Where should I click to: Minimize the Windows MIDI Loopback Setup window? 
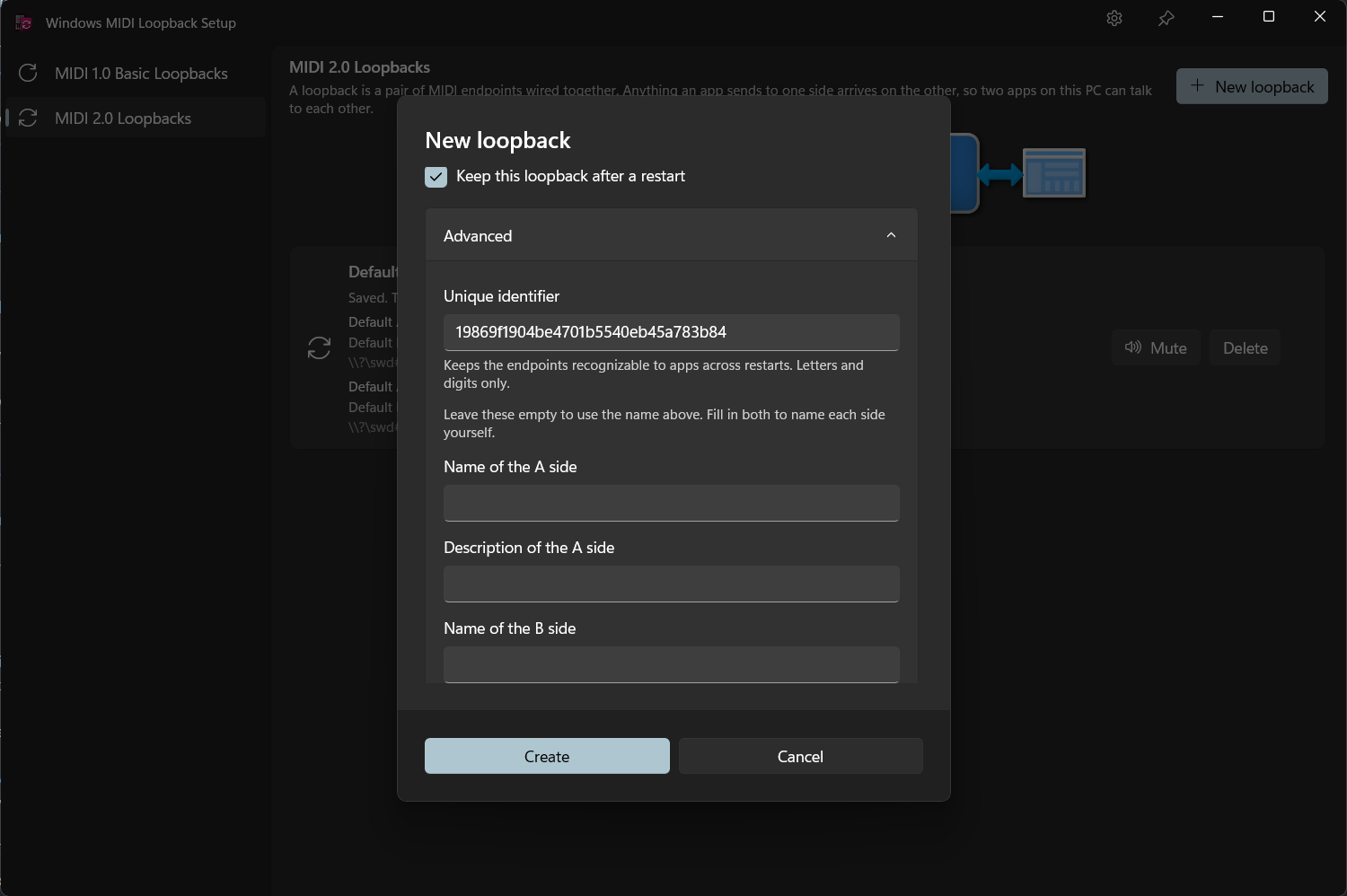(x=1218, y=16)
